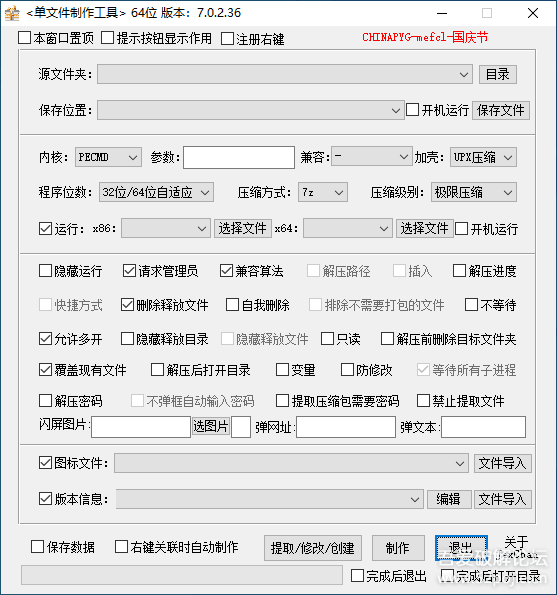The image size is (557, 595).
Task: Open 程序位数 dropdown
Action: point(156,192)
